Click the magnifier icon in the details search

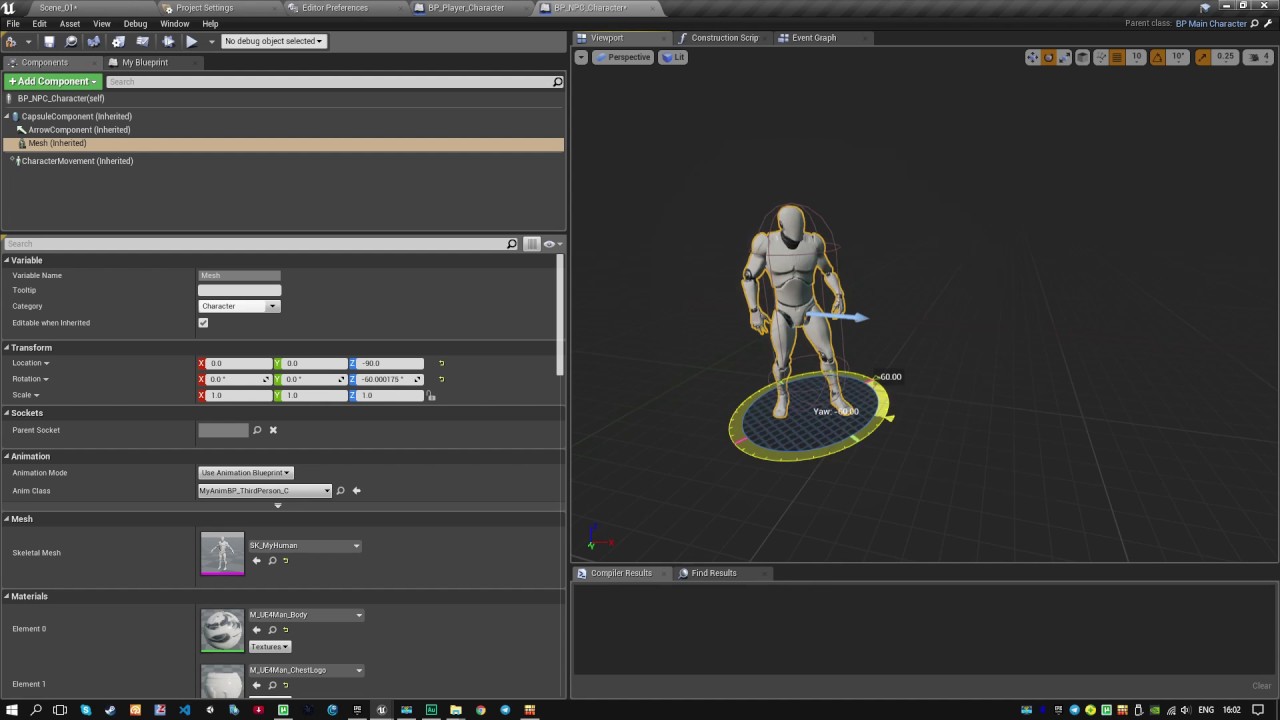pos(512,244)
